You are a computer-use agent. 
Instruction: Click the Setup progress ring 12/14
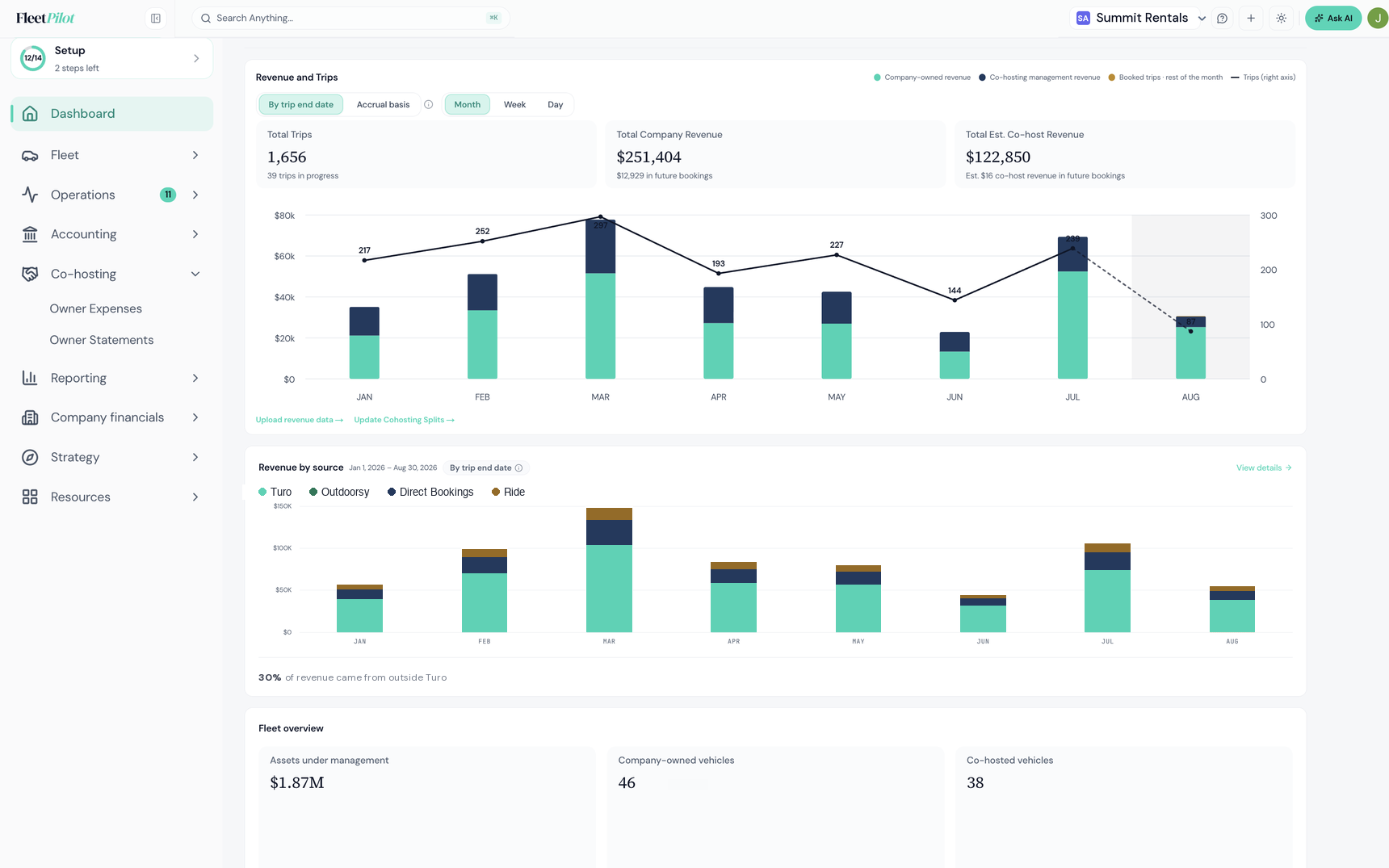click(33, 58)
